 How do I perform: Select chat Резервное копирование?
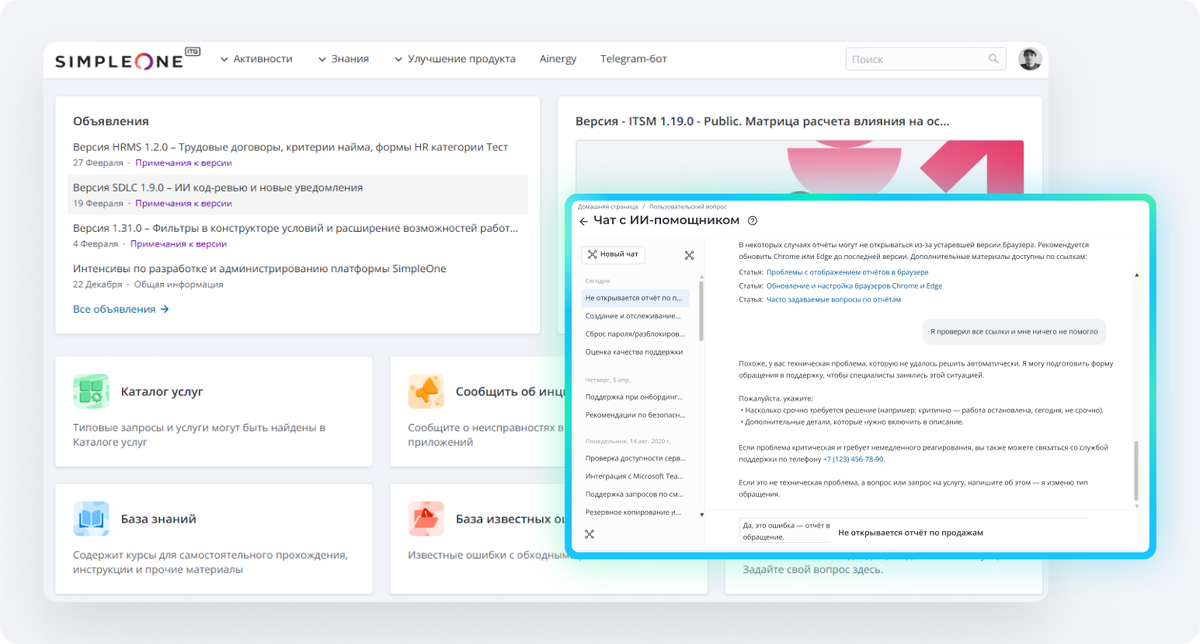[635, 512]
